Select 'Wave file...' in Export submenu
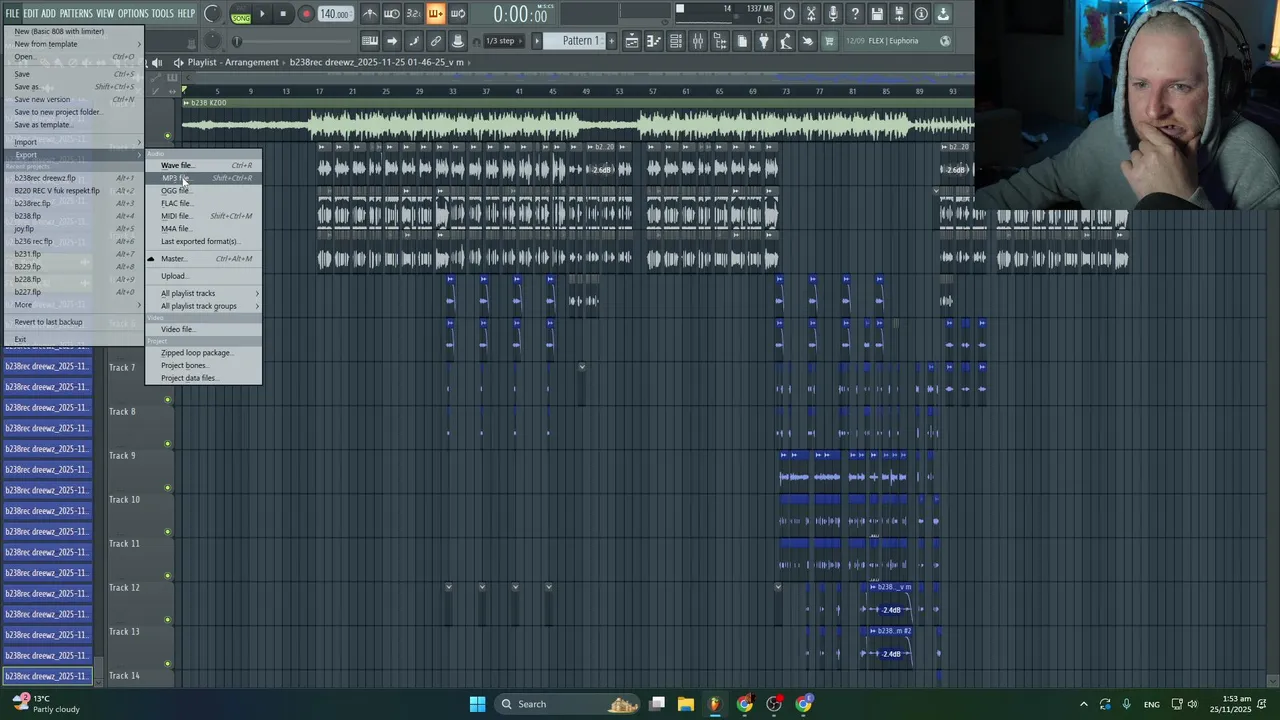 tap(204, 165)
